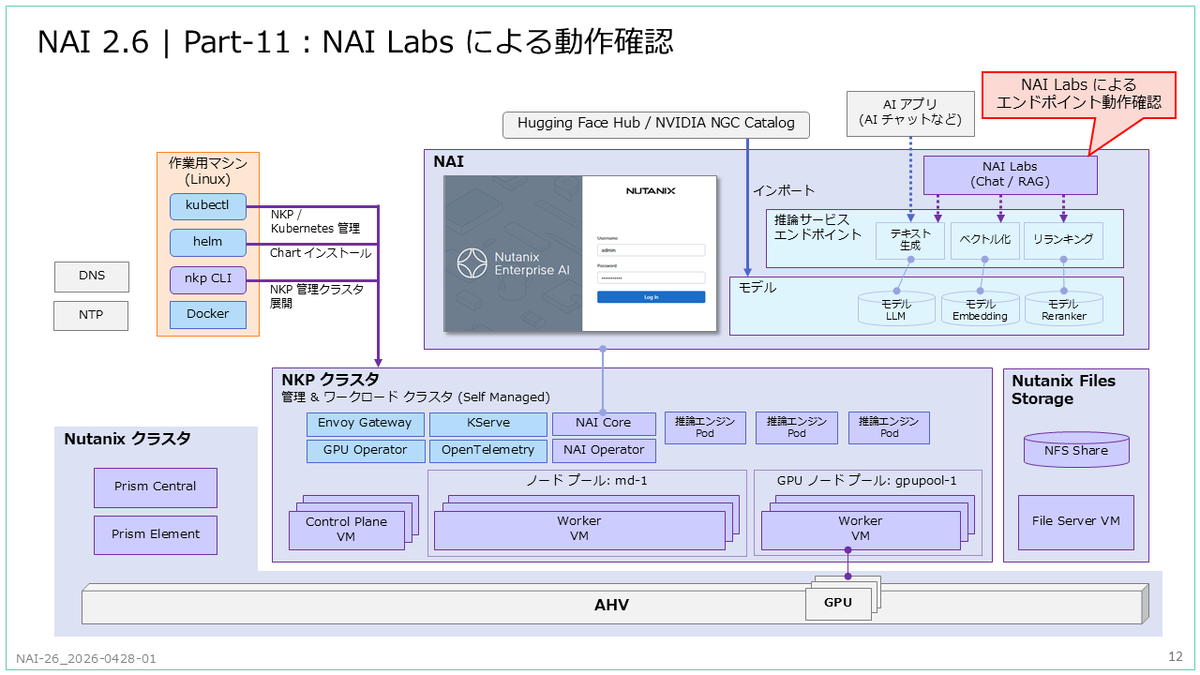Click the GPU ノード プール: gpupool-1 label
This screenshot has height=675, width=1200.
coord(867,480)
